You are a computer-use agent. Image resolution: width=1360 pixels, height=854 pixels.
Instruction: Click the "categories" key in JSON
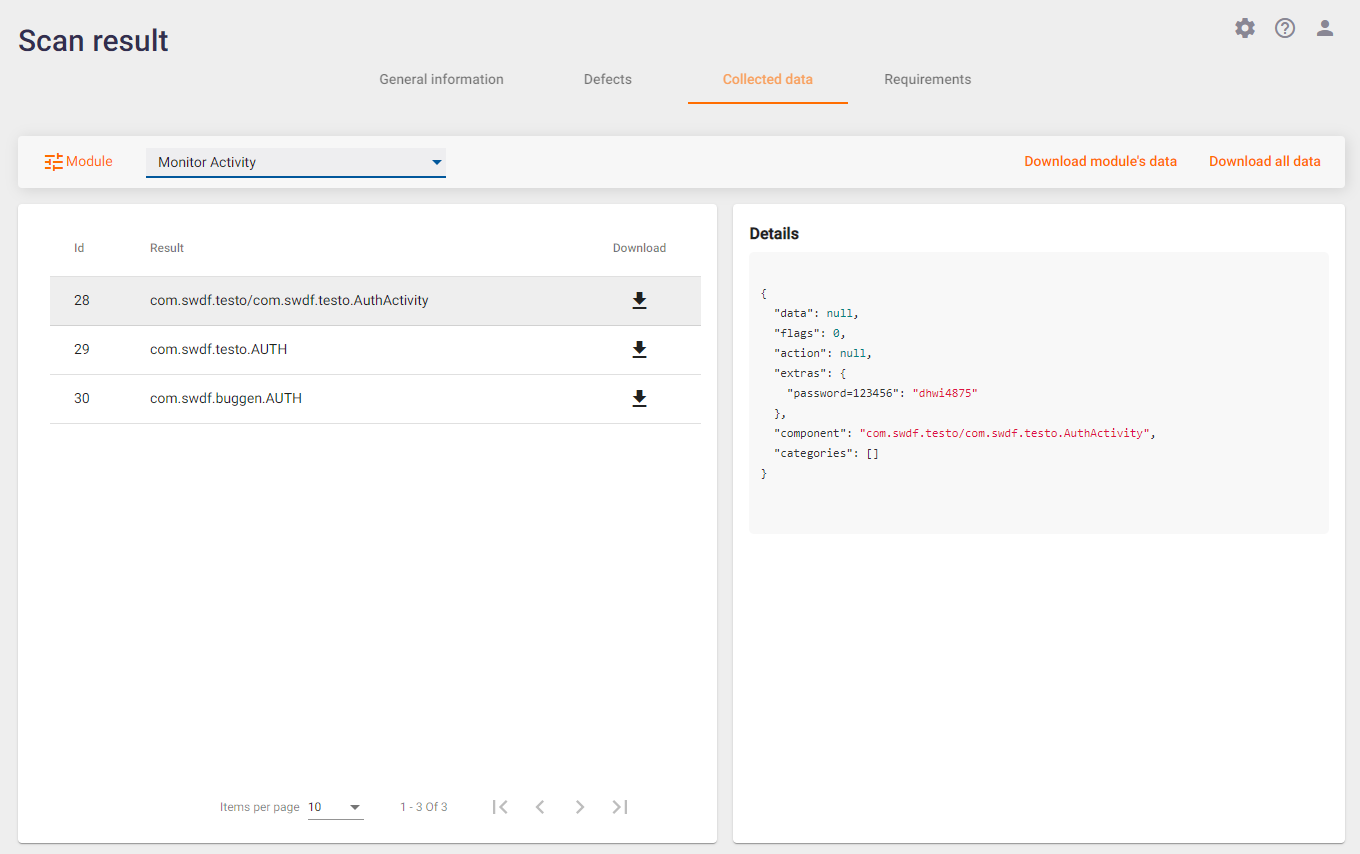coord(815,453)
